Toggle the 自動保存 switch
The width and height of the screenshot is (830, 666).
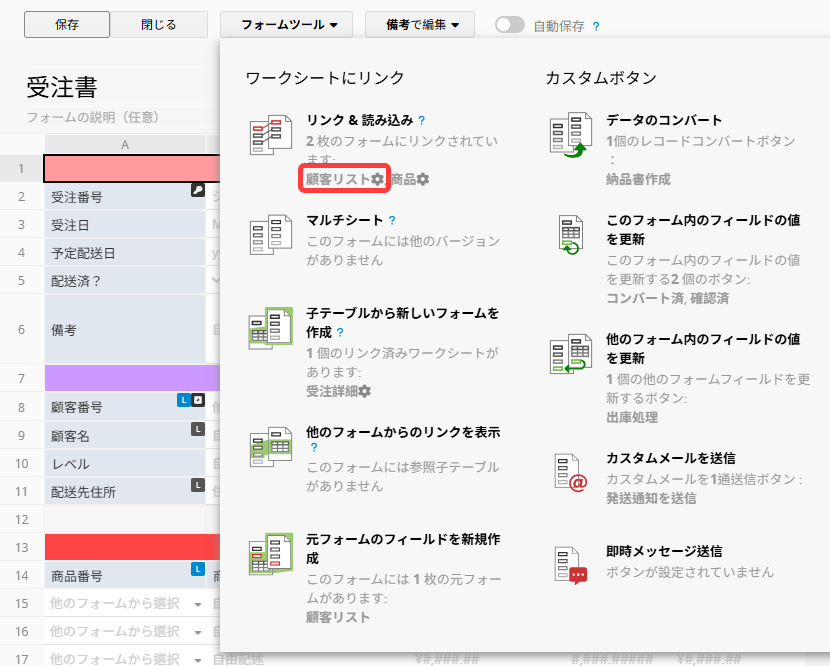(510, 25)
